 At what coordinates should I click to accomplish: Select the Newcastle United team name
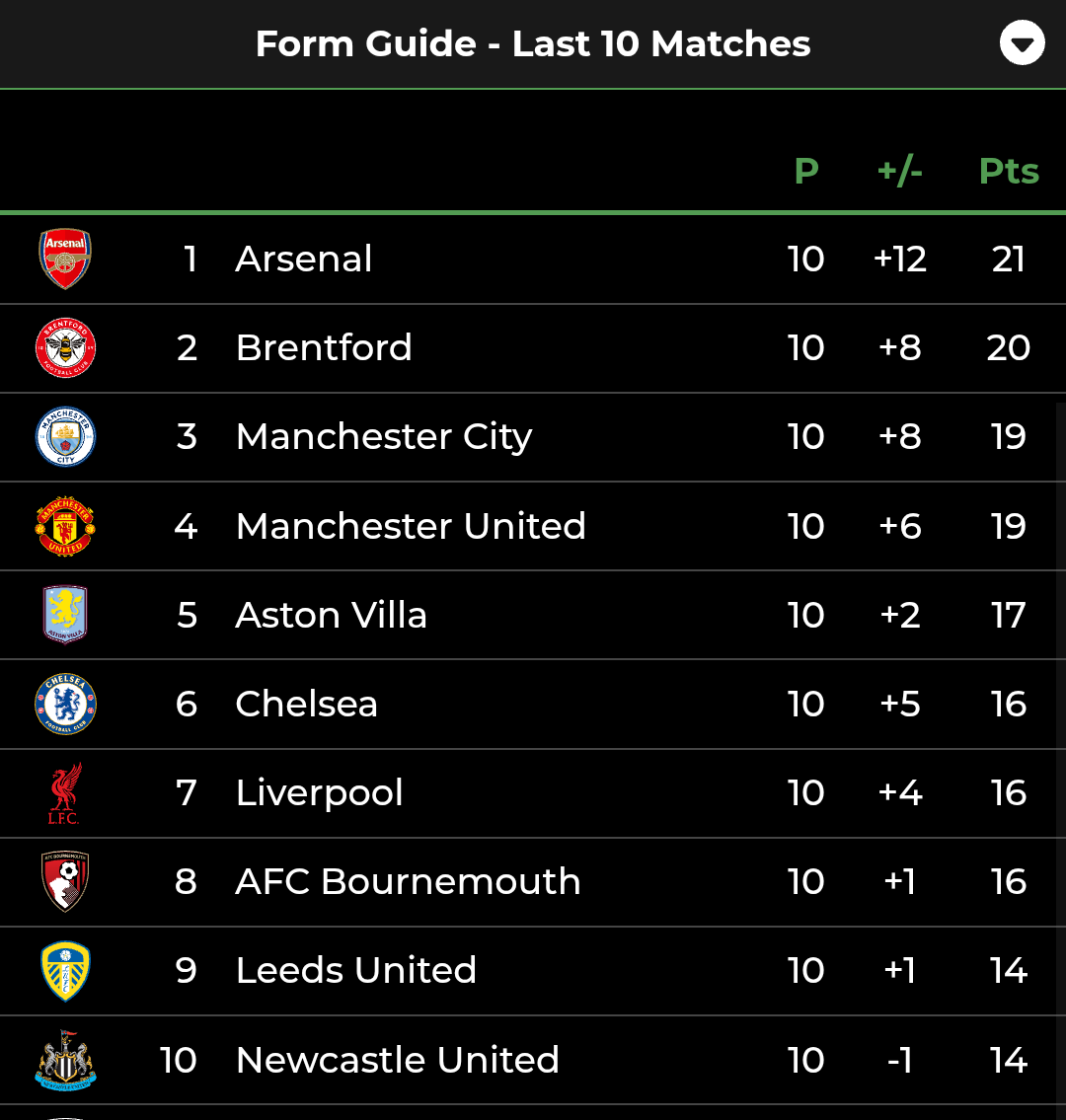(x=398, y=1060)
